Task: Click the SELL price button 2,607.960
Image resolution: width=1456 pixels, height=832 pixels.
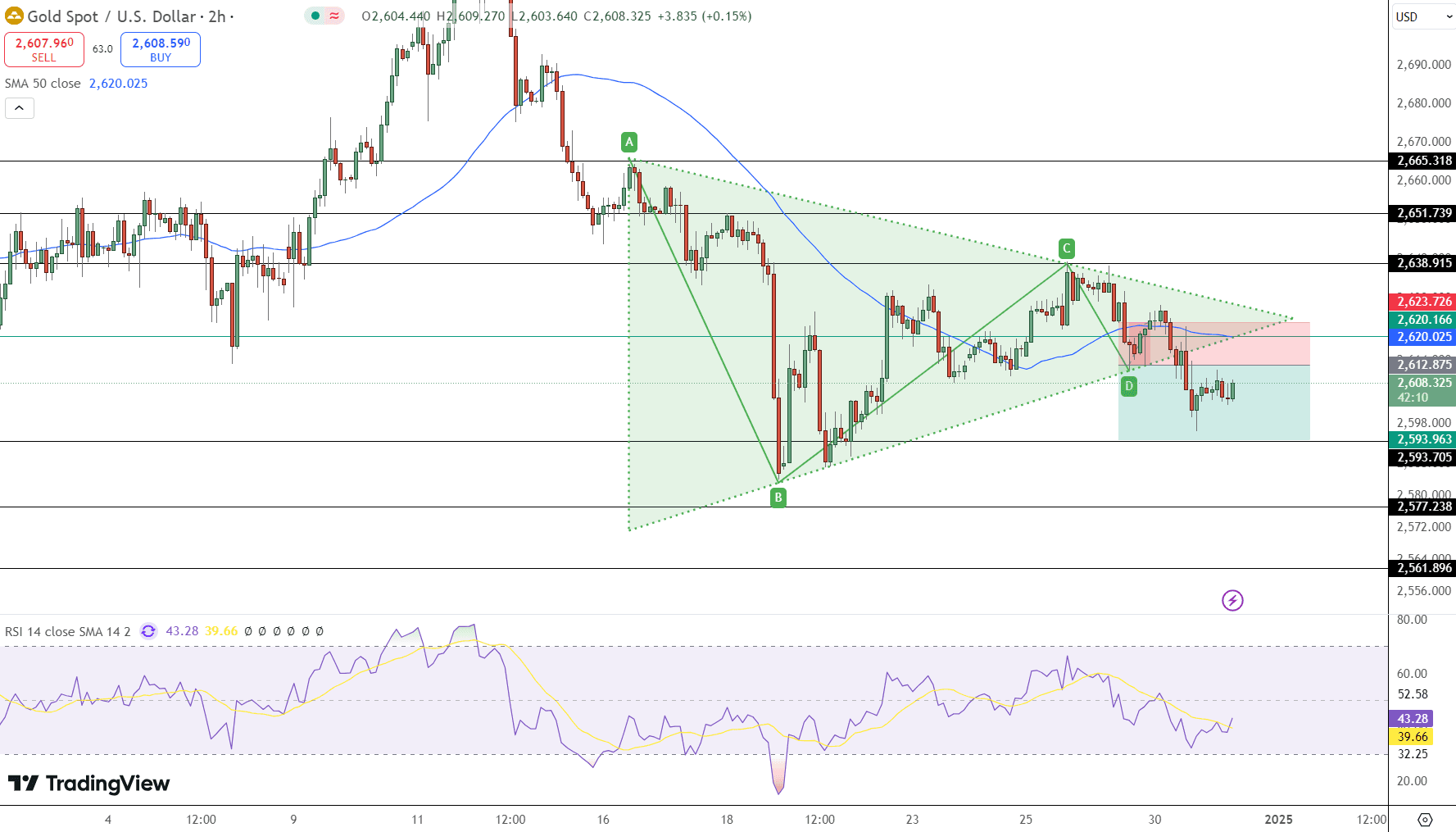Action: coord(44,49)
